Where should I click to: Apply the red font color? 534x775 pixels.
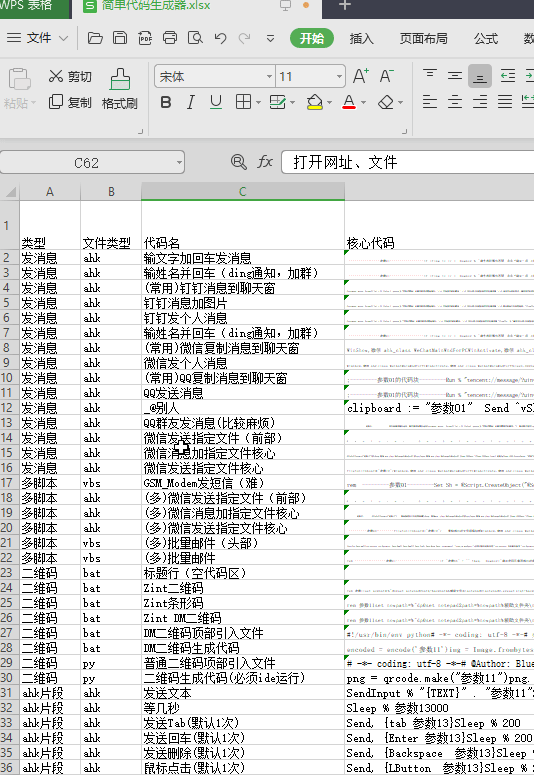(349, 102)
